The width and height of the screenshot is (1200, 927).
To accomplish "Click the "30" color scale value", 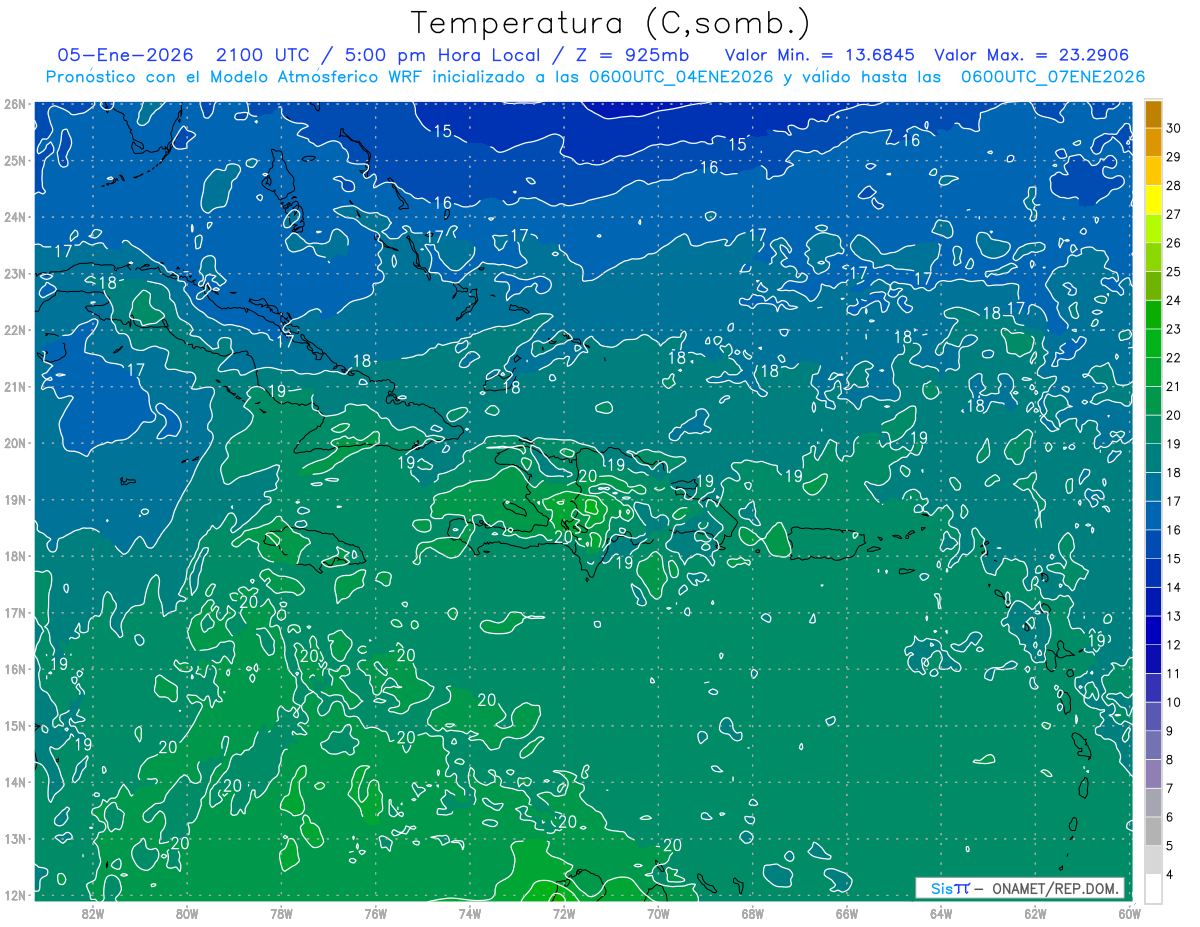I will 1174,128.
